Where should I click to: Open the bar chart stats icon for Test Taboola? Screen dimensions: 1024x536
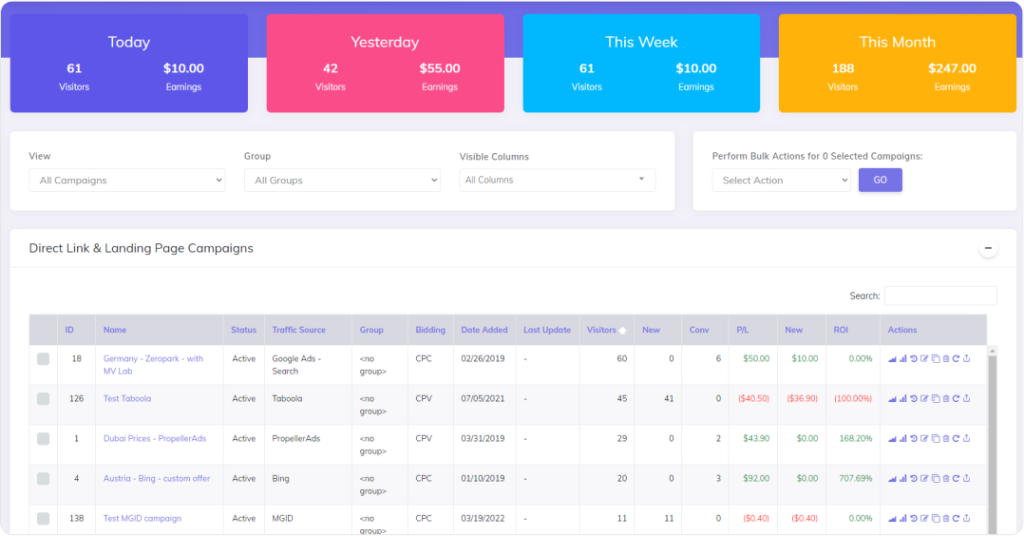coord(903,398)
